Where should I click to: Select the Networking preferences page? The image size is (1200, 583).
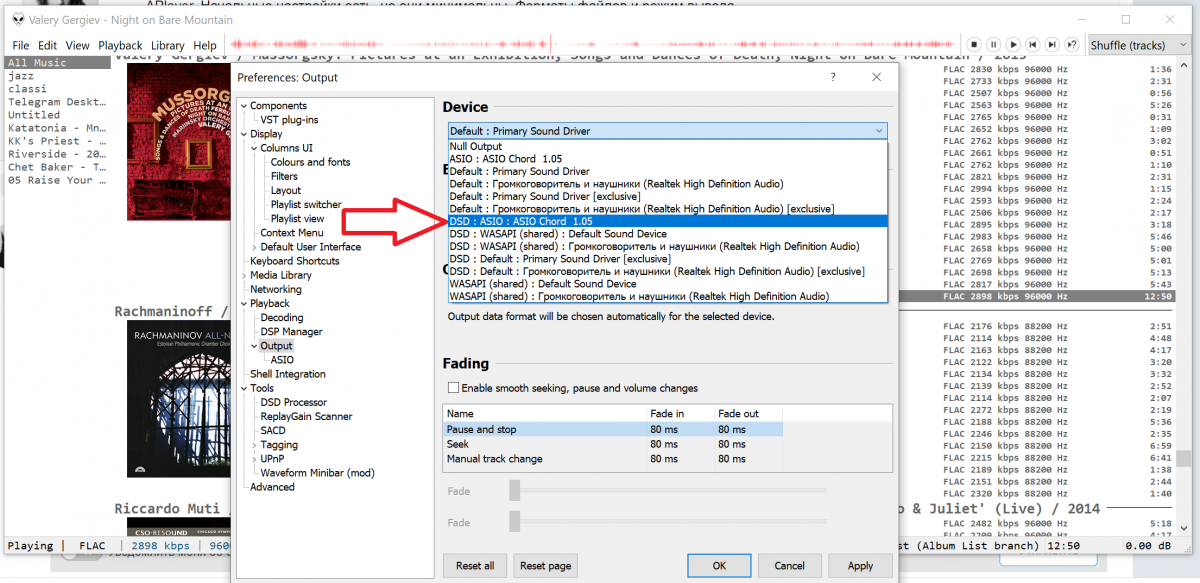[x=276, y=289]
